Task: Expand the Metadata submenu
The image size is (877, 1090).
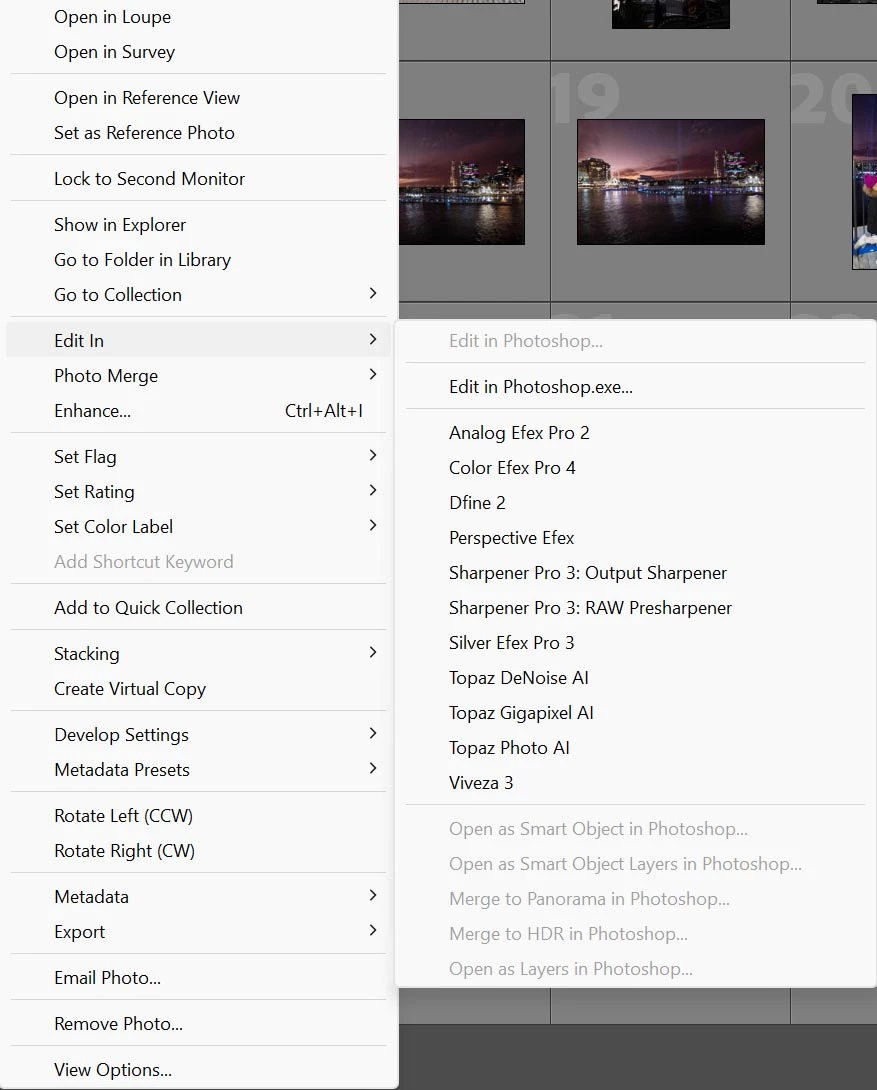Action: [198, 896]
